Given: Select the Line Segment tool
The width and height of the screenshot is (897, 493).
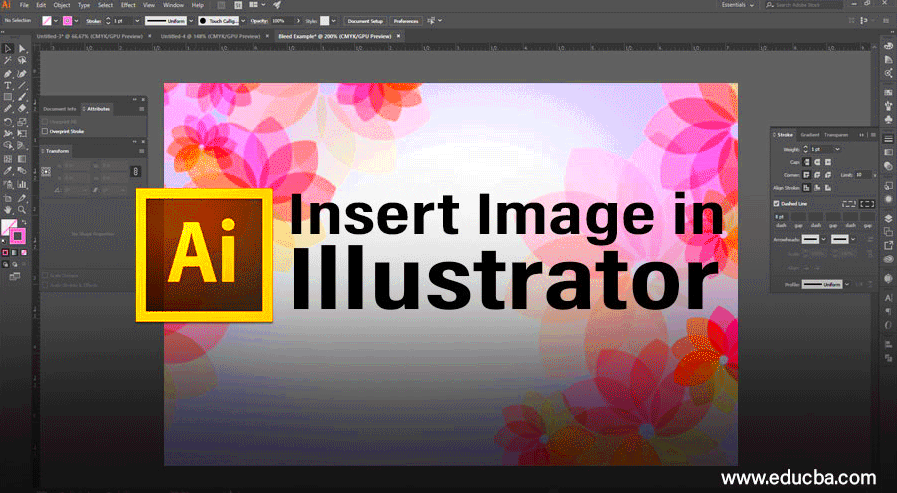Looking at the screenshot, I should 22,85.
